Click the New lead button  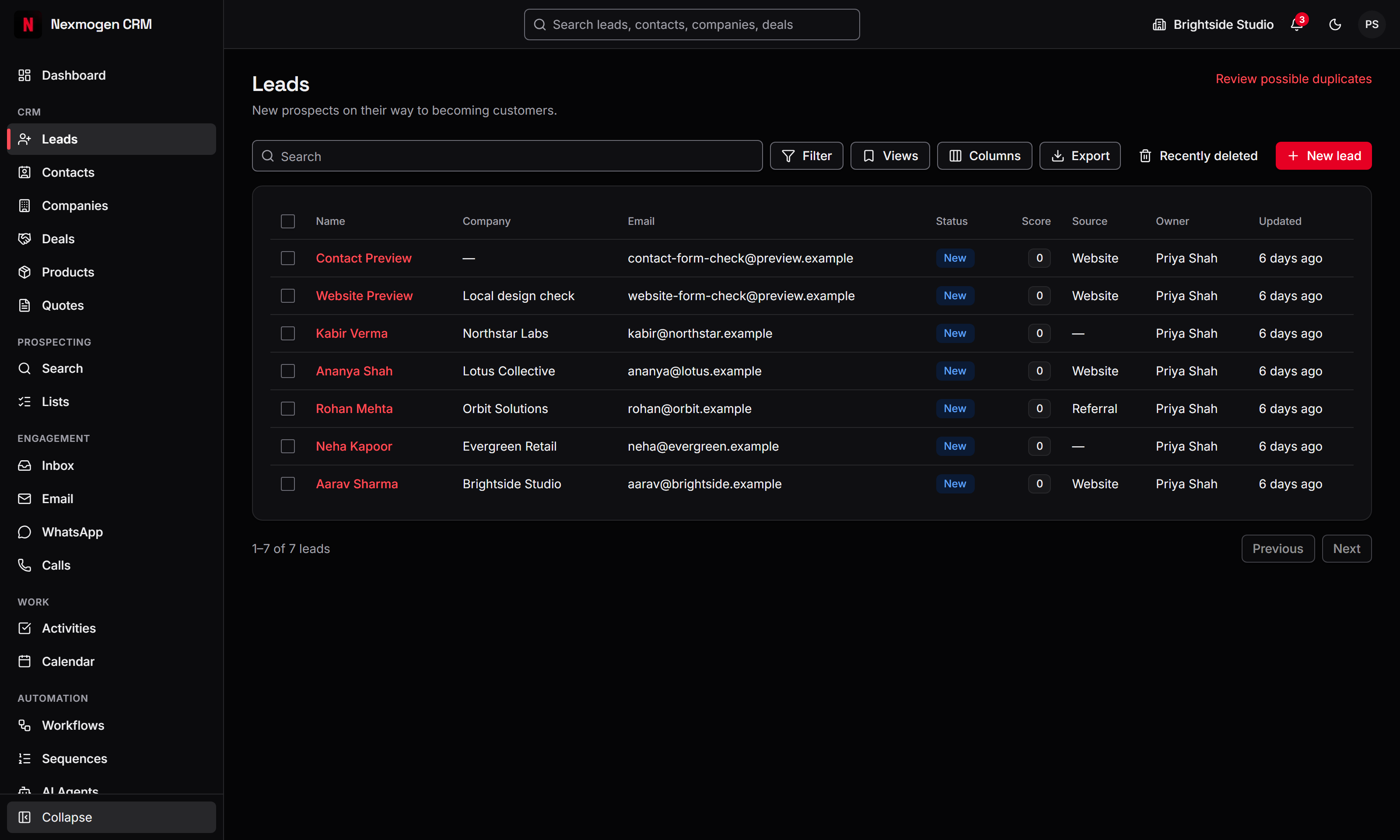point(1323,156)
